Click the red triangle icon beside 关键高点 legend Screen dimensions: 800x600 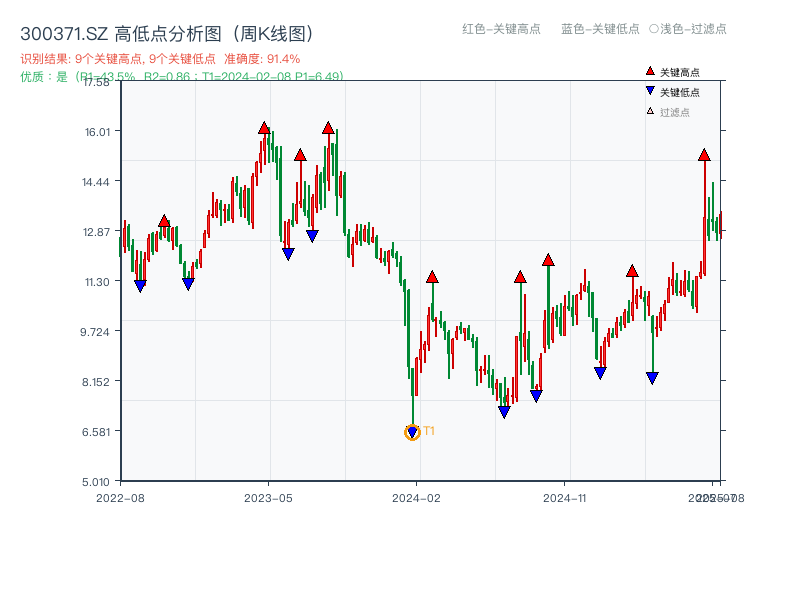point(650,71)
